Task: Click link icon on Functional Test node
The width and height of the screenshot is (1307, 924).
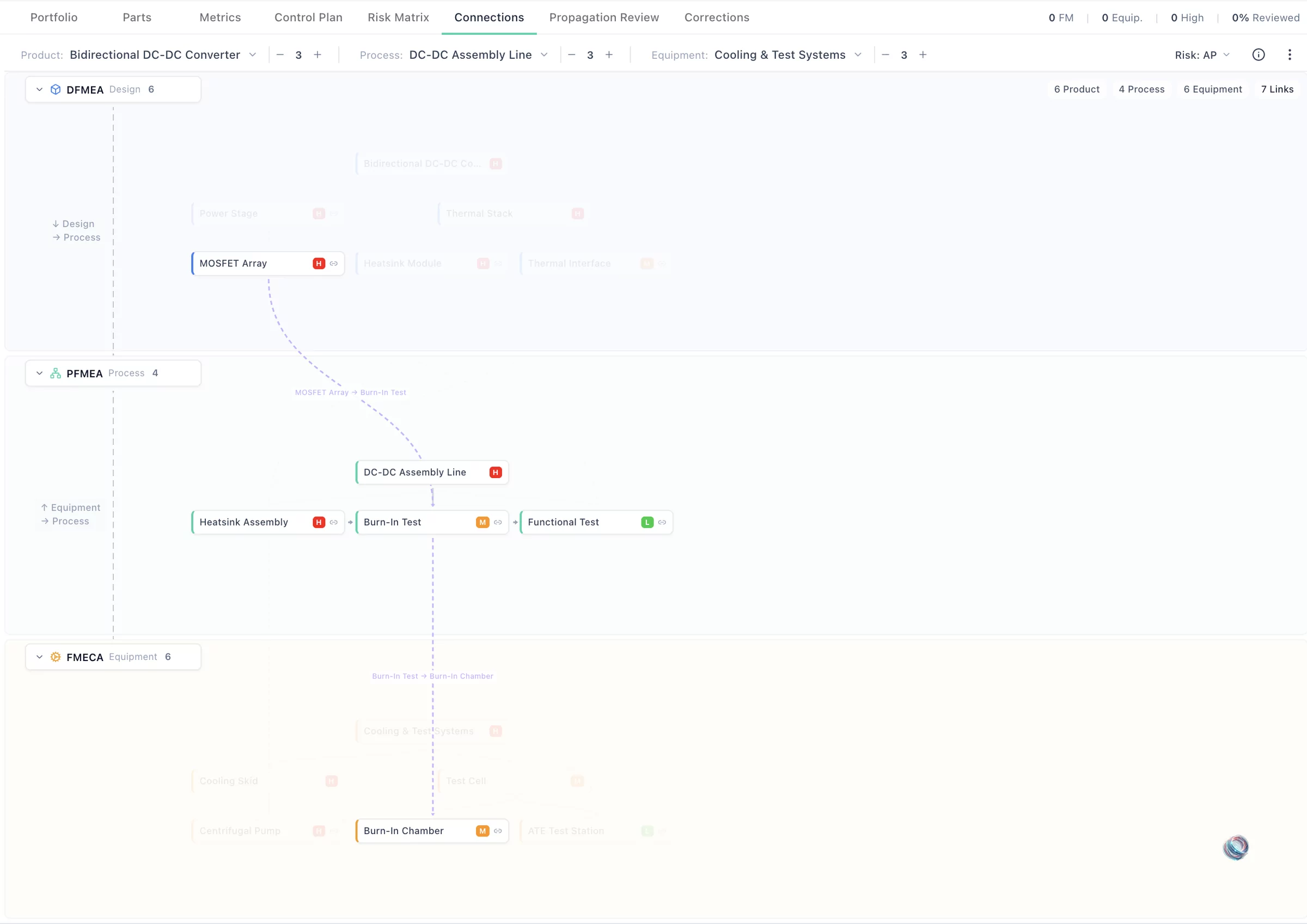Action: [662, 522]
